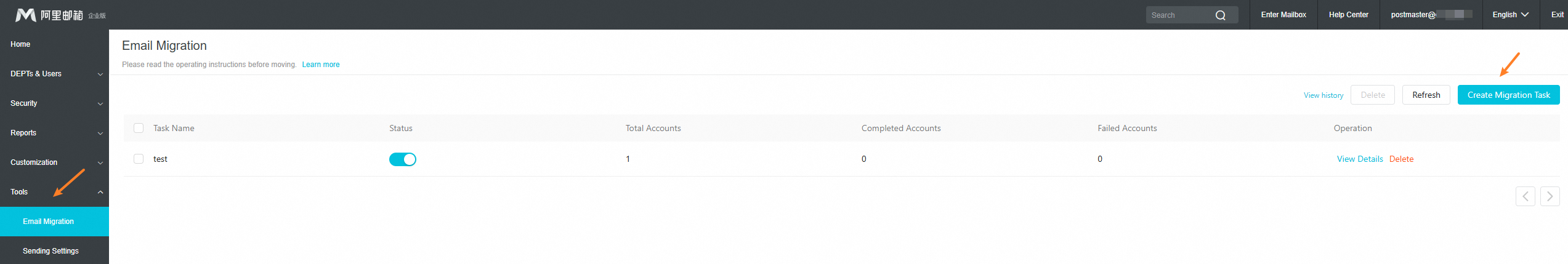Click Exit in top bar
Screen dimensions: 1568x264
1557,15
